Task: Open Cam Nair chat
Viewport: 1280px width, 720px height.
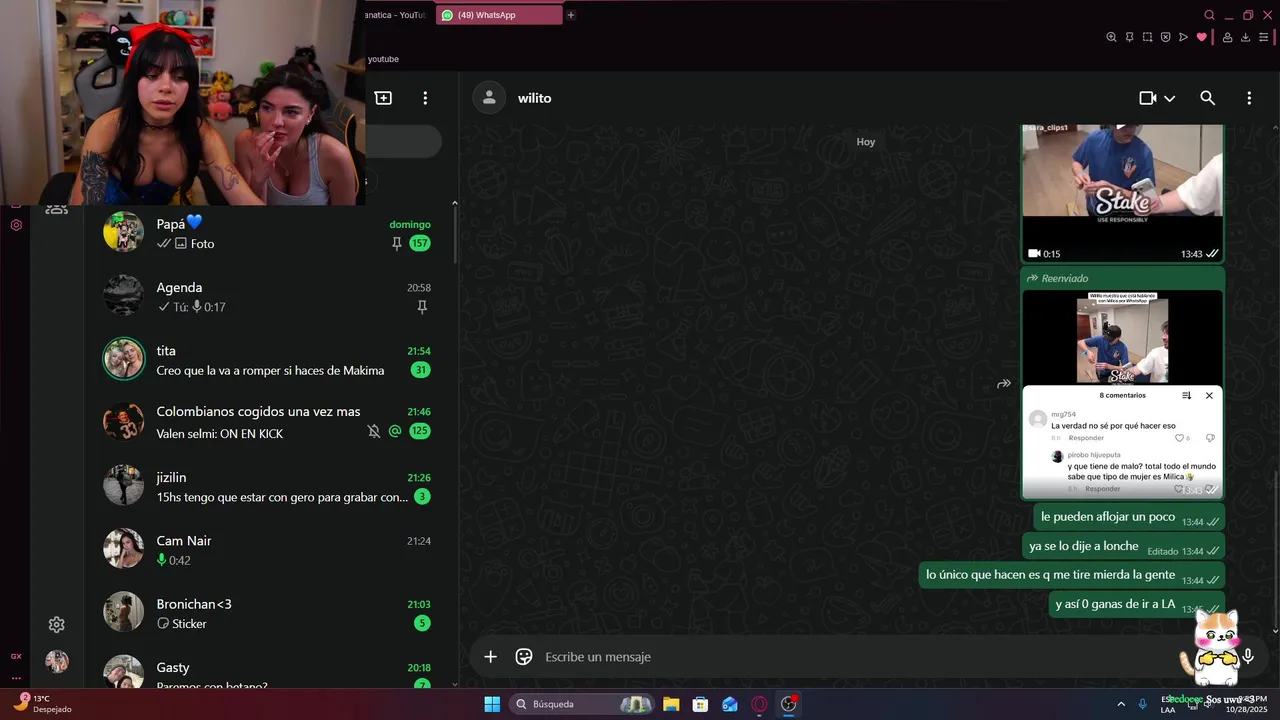Action: [x=270, y=549]
